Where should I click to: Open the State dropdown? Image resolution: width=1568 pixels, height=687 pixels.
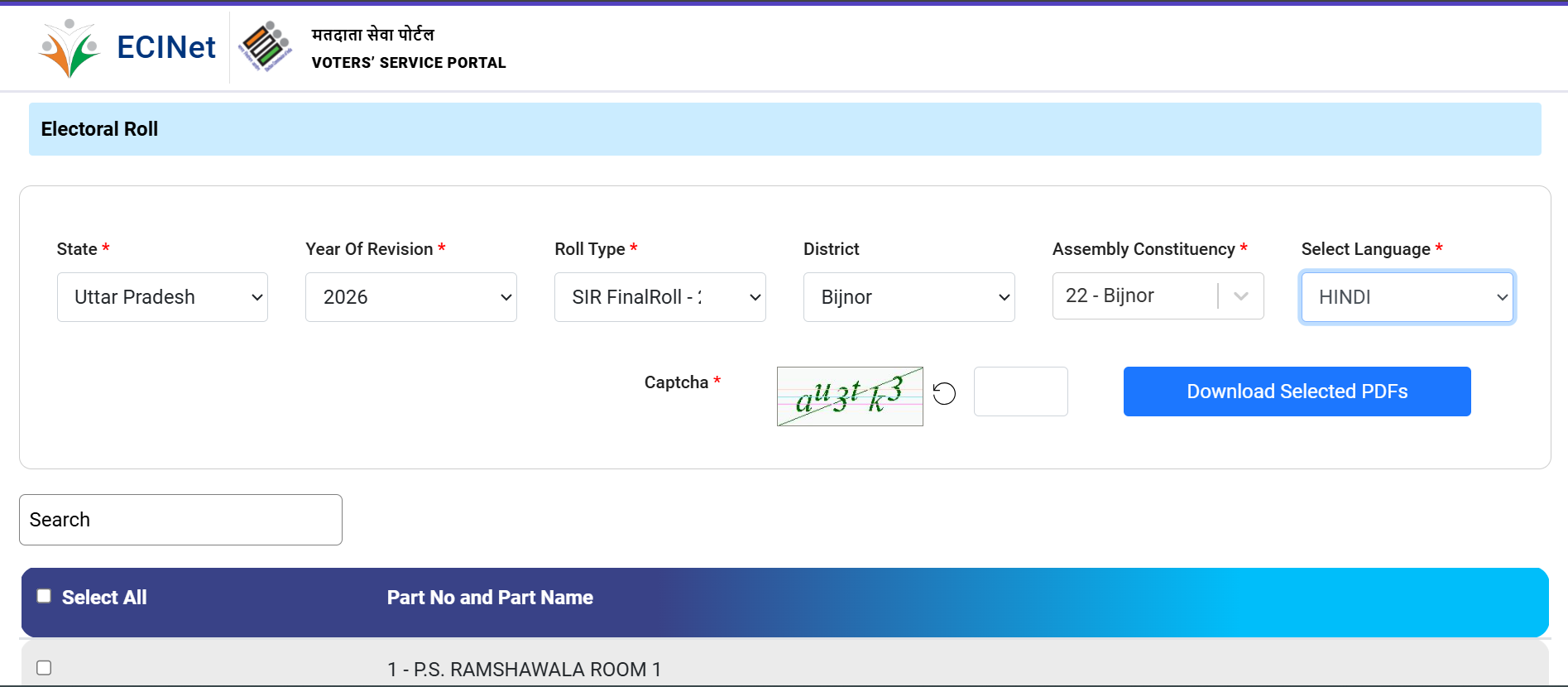click(162, 297)
